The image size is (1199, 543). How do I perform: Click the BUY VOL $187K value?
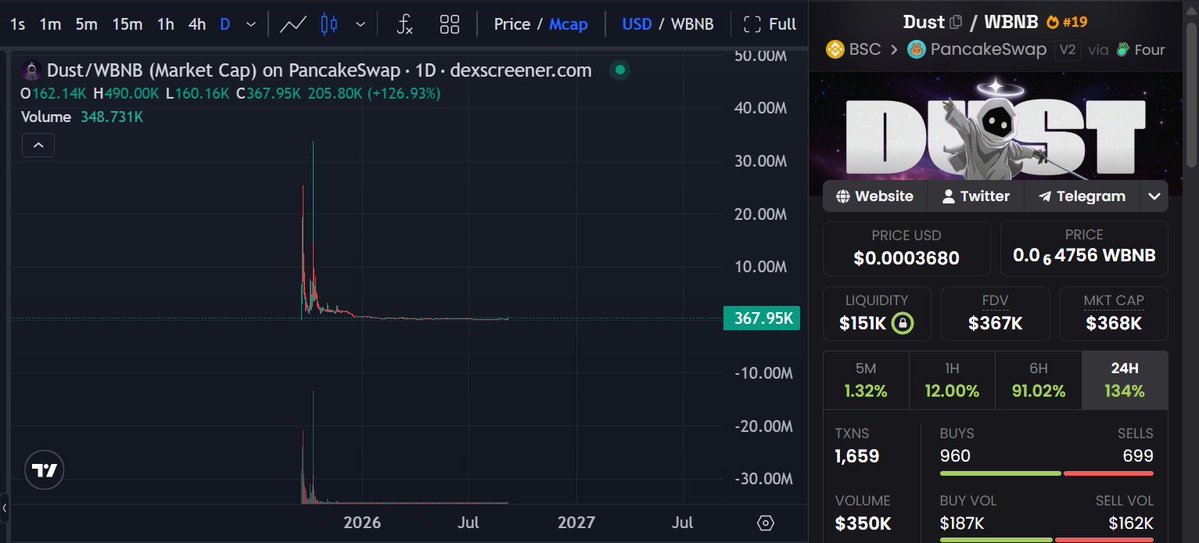tap(961, 524)
